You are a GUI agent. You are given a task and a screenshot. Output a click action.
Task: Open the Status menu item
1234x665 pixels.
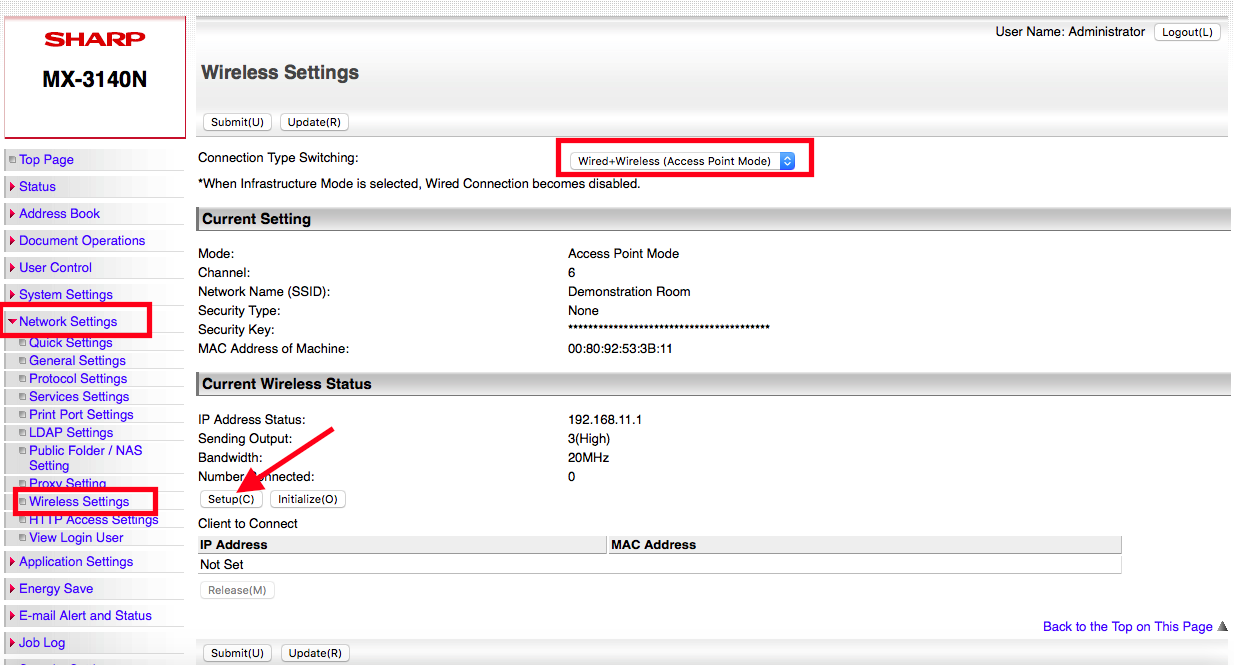pyautogui.click(x=37, y=187)
